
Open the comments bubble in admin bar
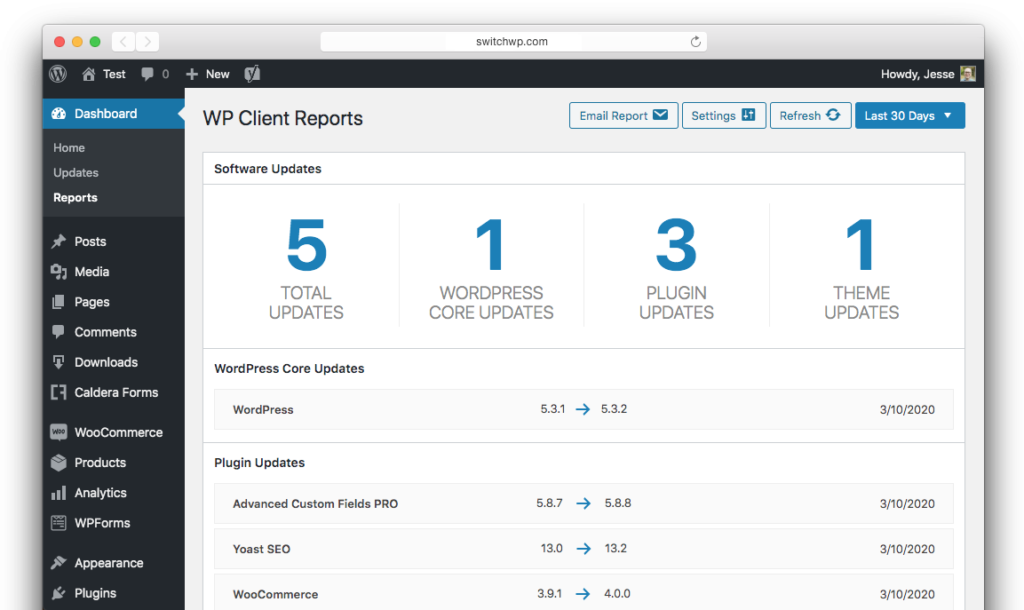[148, 74]
